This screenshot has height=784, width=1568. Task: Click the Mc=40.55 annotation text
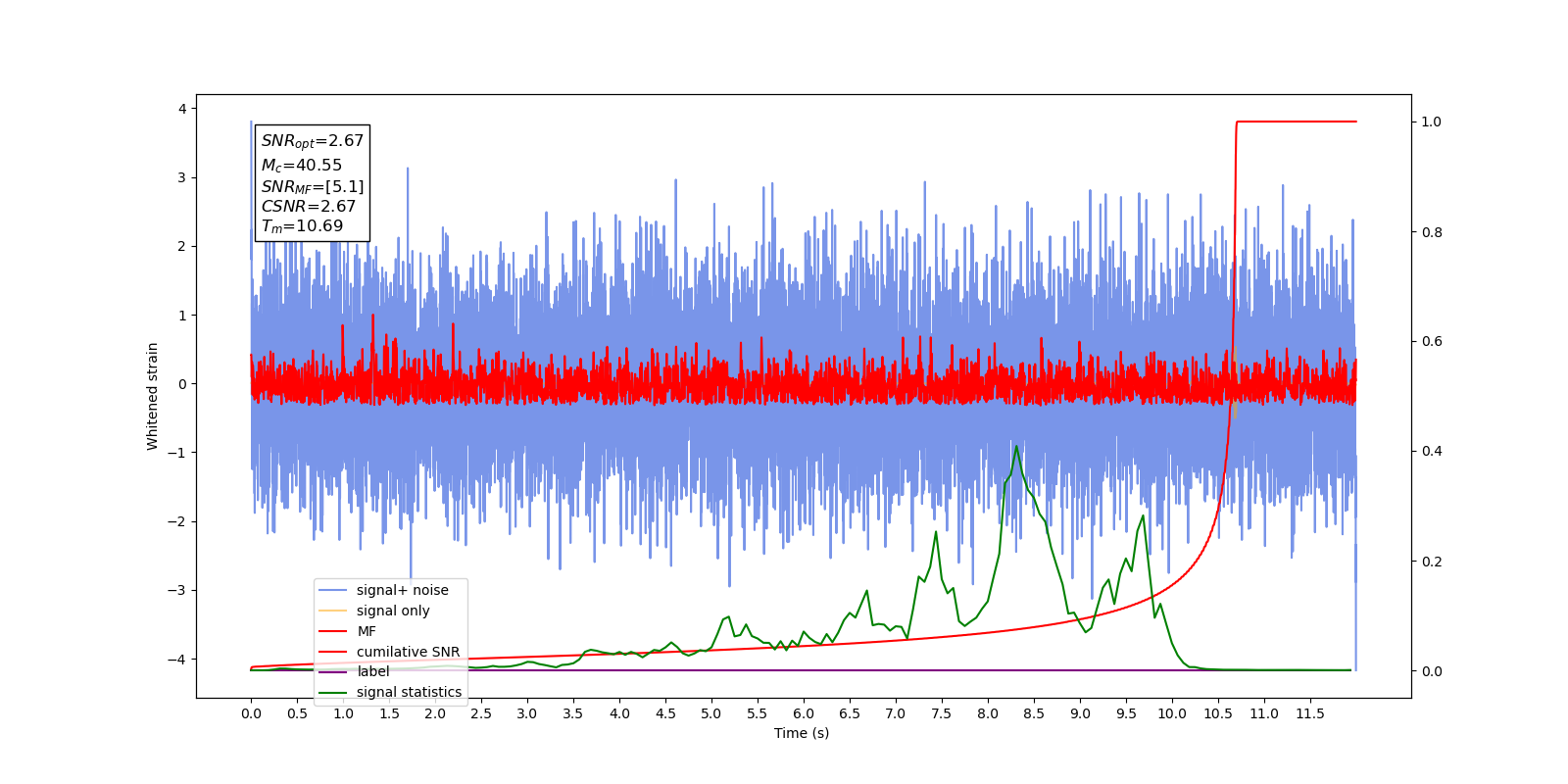302,166
